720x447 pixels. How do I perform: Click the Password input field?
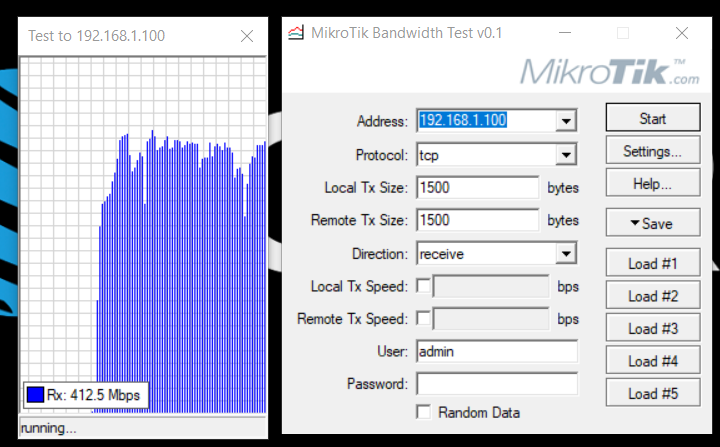click(x=497, y=384)
